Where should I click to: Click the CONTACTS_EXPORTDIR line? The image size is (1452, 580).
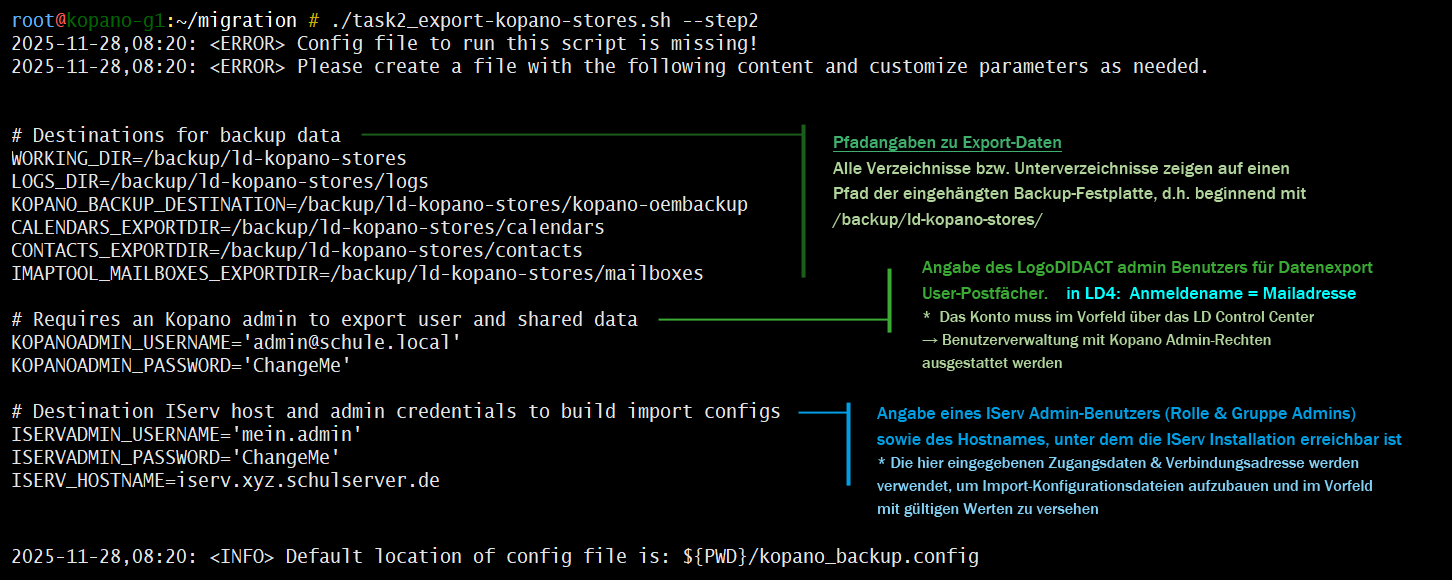(297, 250)
